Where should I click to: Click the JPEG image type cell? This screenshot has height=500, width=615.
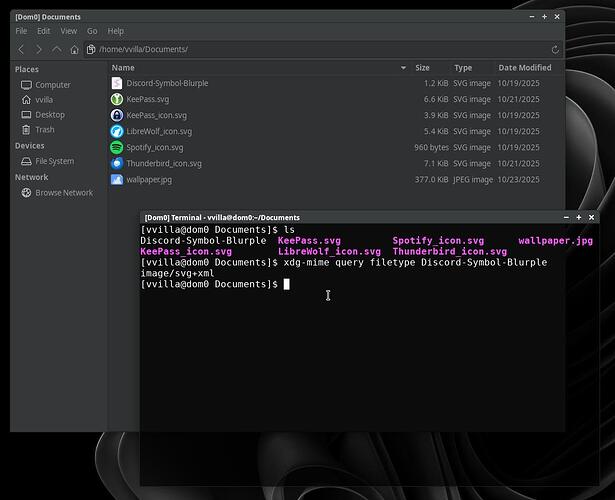point(473,180)
